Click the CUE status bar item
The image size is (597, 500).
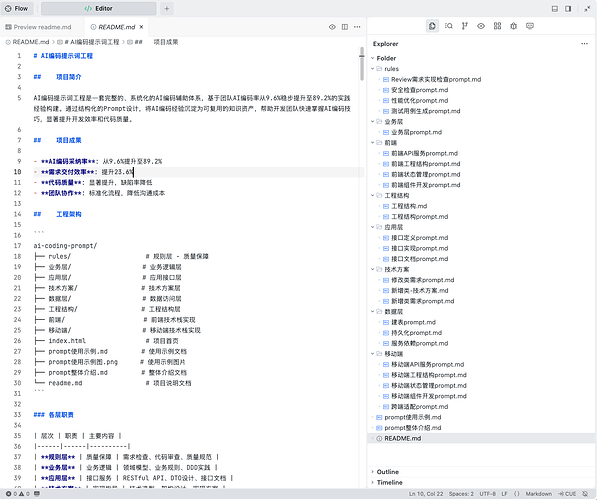pyautogui.click(x=567, y=494)
